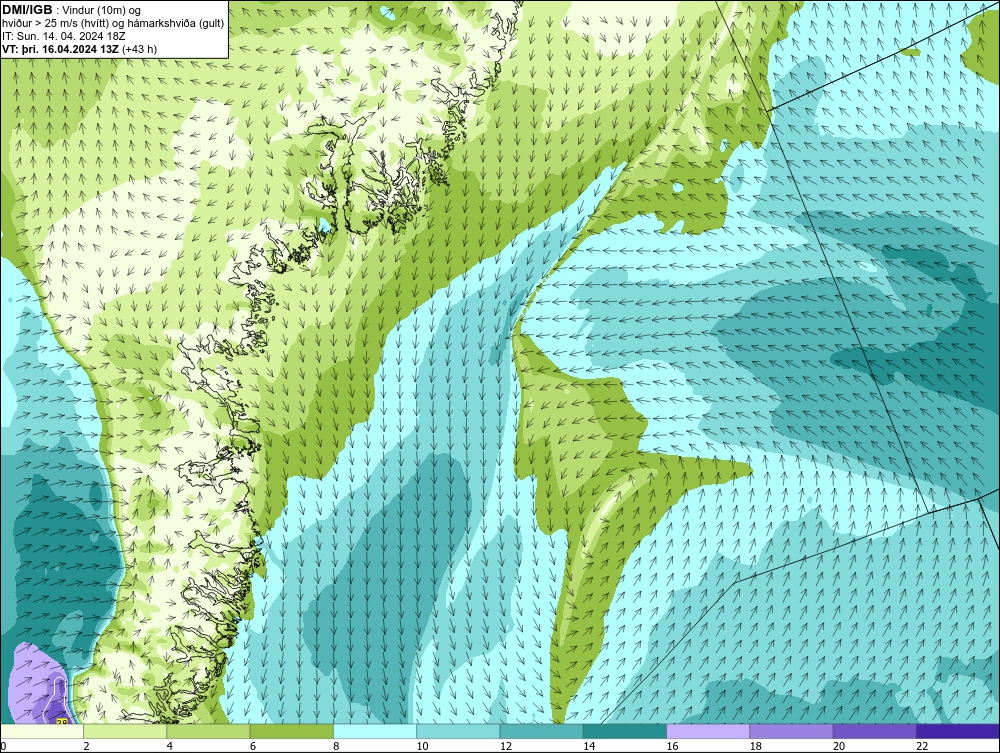Click the '(+43 h)' forecast offset text
Screen dimensions: 1000x753
tap(138, 48)
